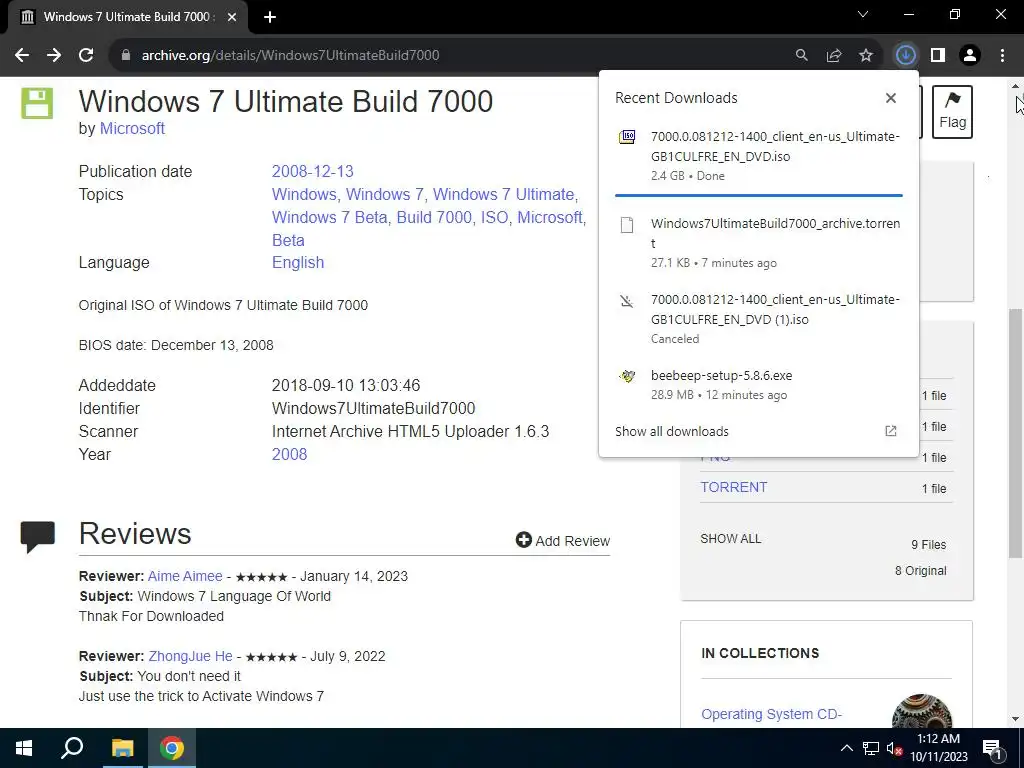Click the collection gears thumbnail
1024x768 pixels.
click(x=921, y=712)
